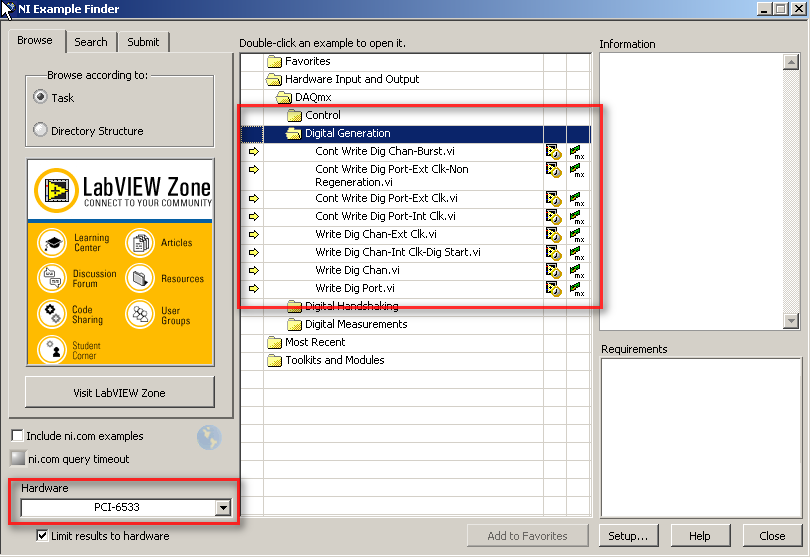Open the Code Sharing icon
810x557 pixels.
[52, 314]
